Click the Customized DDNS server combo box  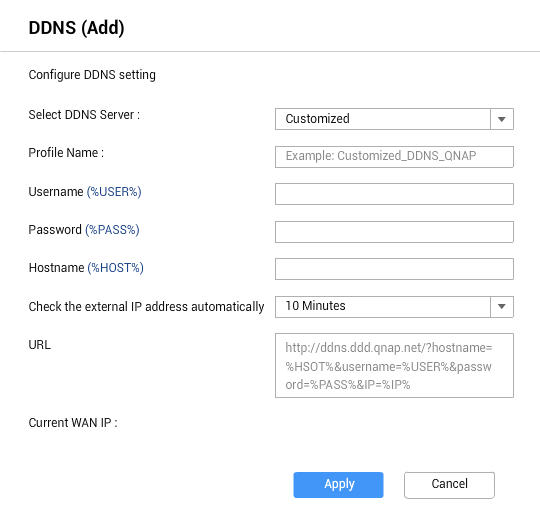383,119
